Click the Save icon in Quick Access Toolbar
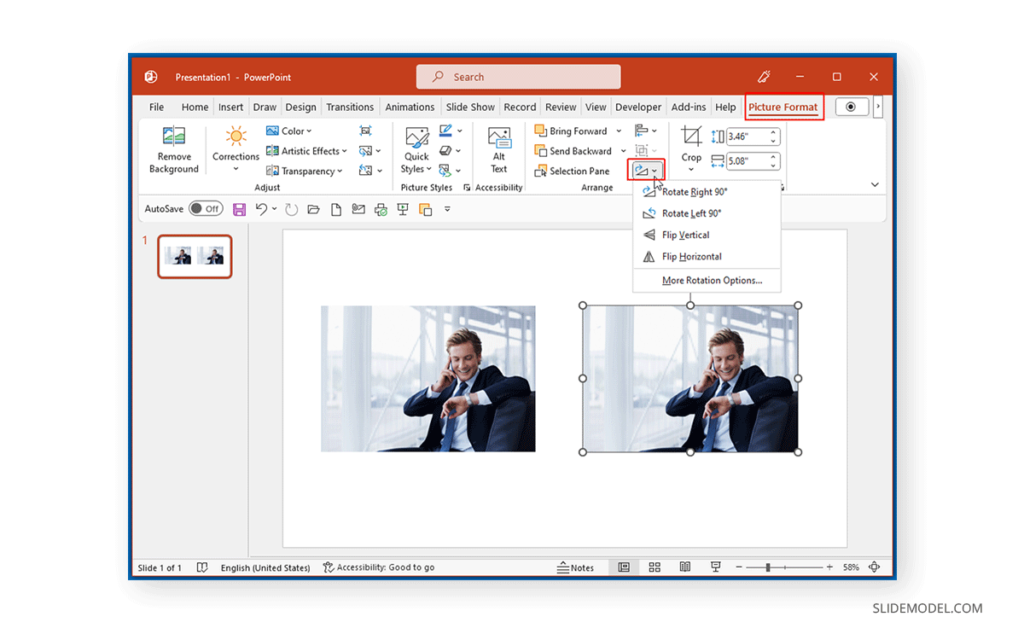Screen dimensions: 1024x634 239,210
